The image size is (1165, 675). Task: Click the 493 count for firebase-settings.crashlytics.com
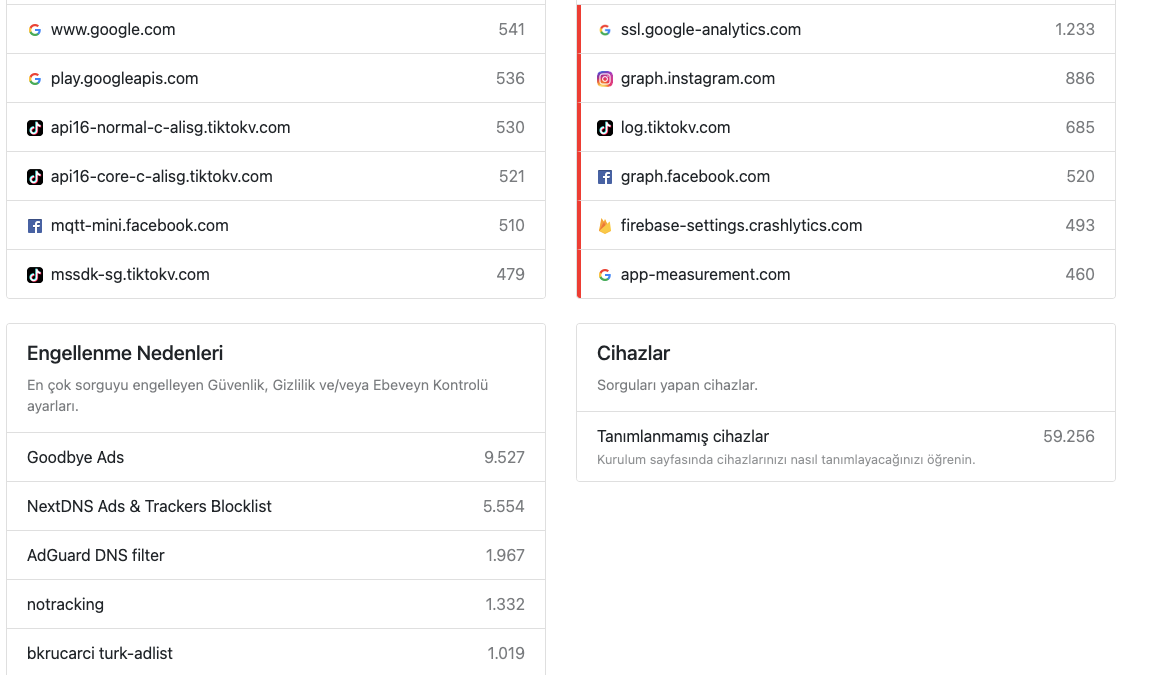(x=1080, y=226)
